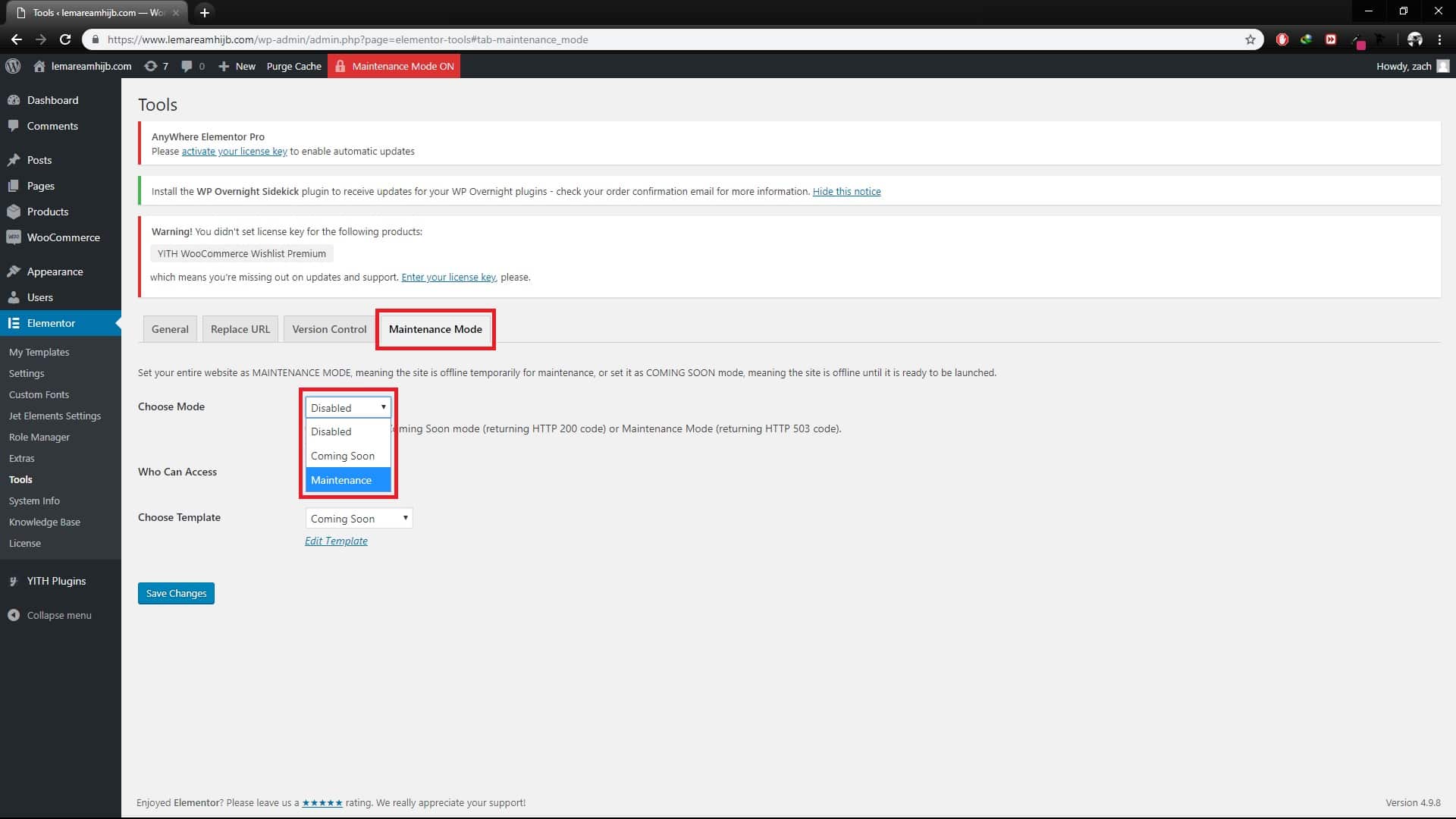
Task: Select Maintenance mode option
Action: (348, 480)
